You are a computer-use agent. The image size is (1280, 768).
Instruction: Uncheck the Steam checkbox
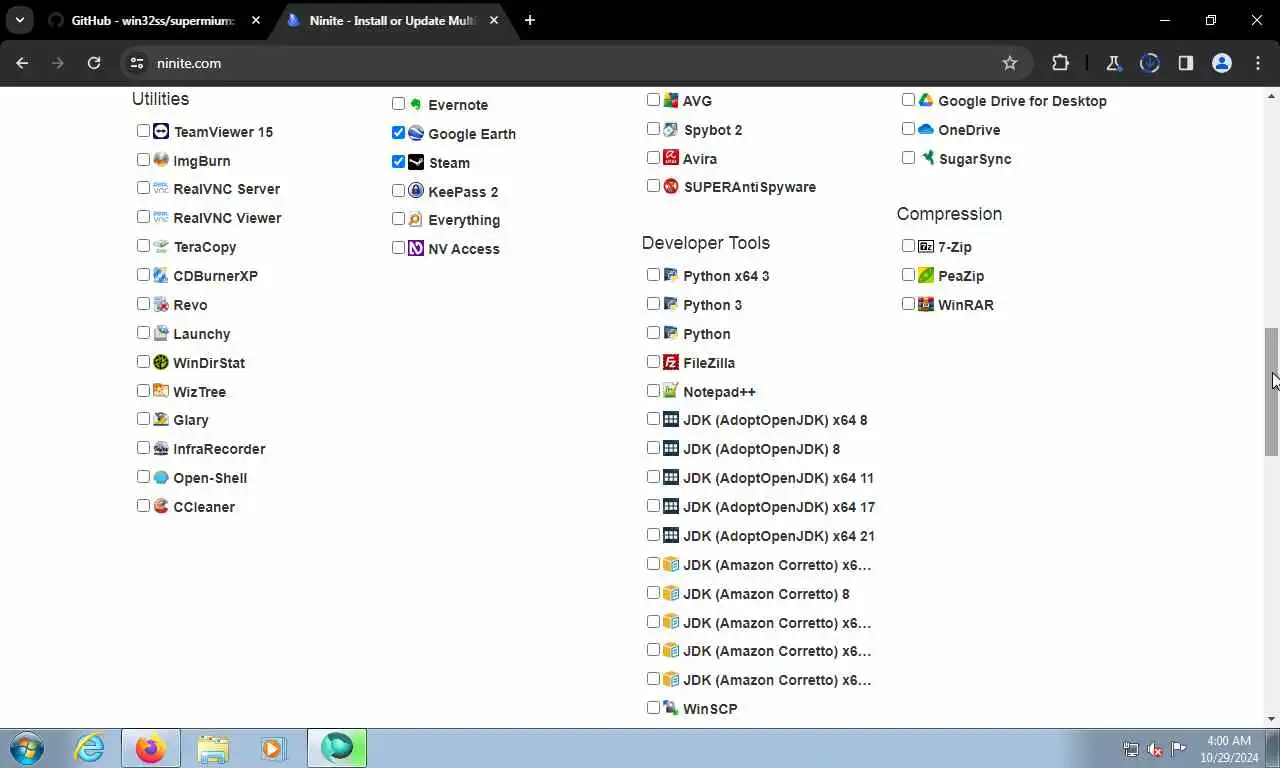pyautogui.click(x=398, y=161)
